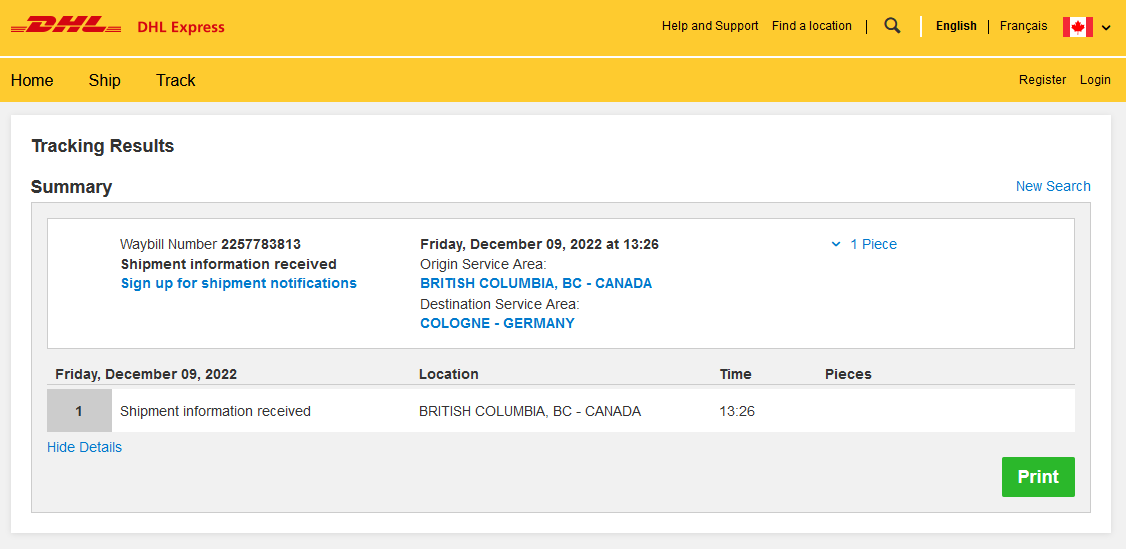
Task: Click the Canadian flag icon
Action: (1077, 27)
